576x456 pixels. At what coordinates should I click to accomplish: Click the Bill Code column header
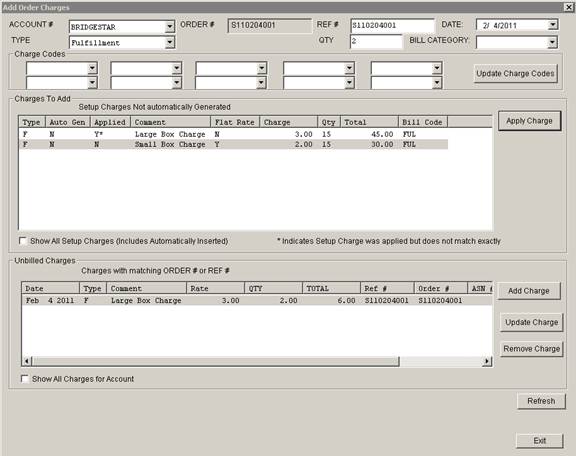pos(422,122)
